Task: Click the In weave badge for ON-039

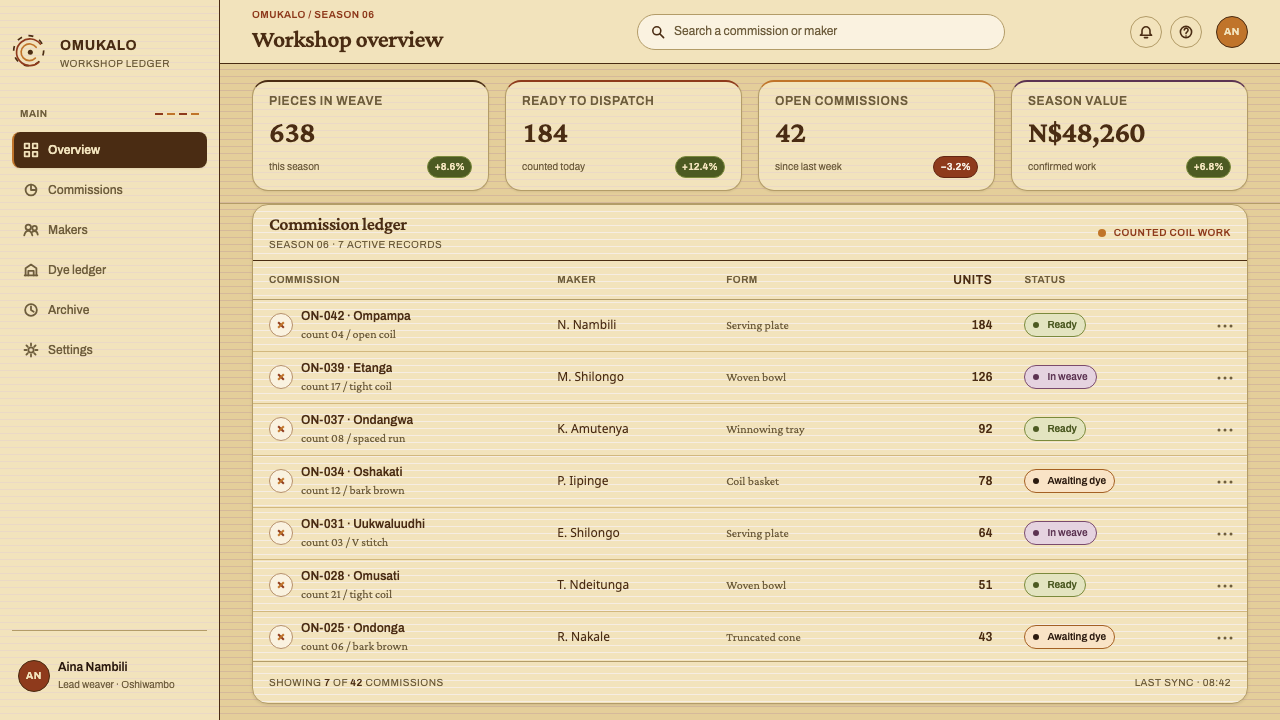Action: point(1060,377)
